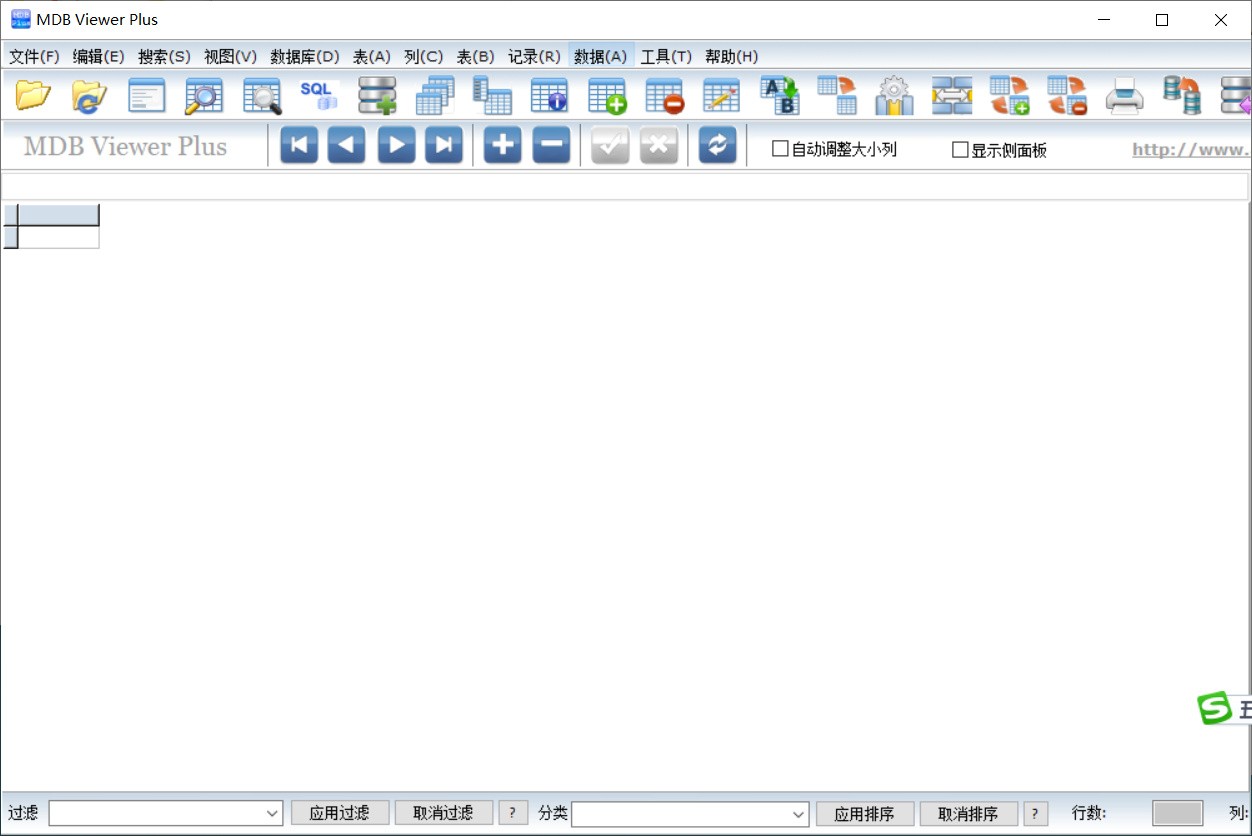Delete record with the minus button
1252x836 pixels.
(x=551, y=145)
